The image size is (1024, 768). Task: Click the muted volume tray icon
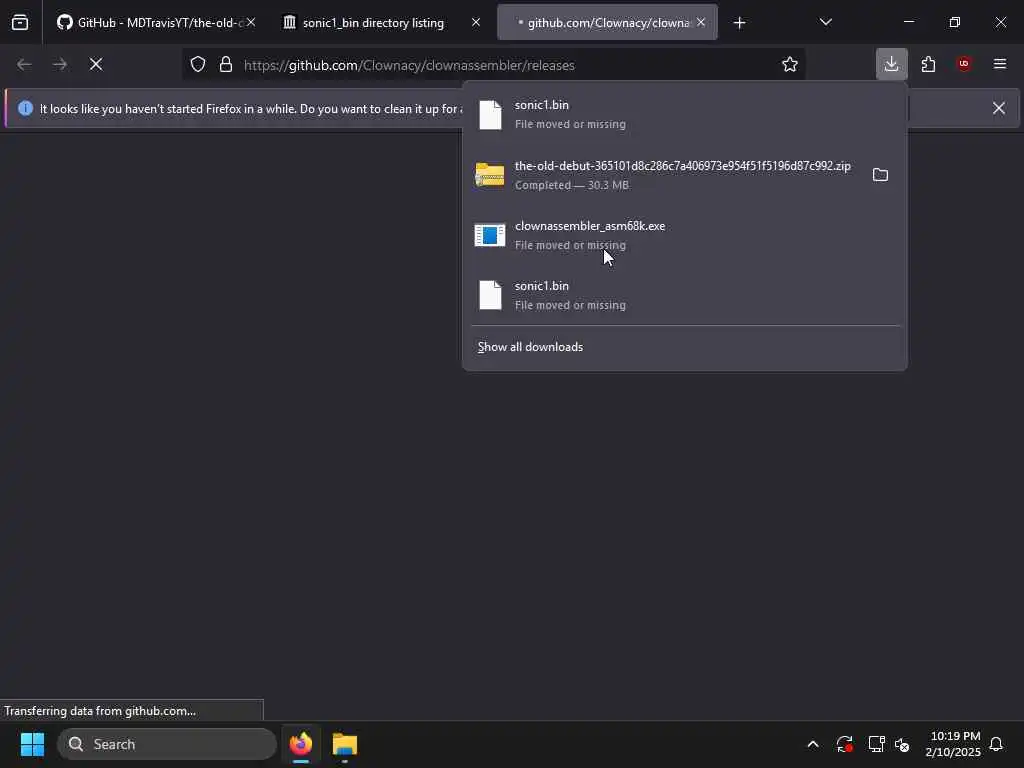click(x=903, y=744)
